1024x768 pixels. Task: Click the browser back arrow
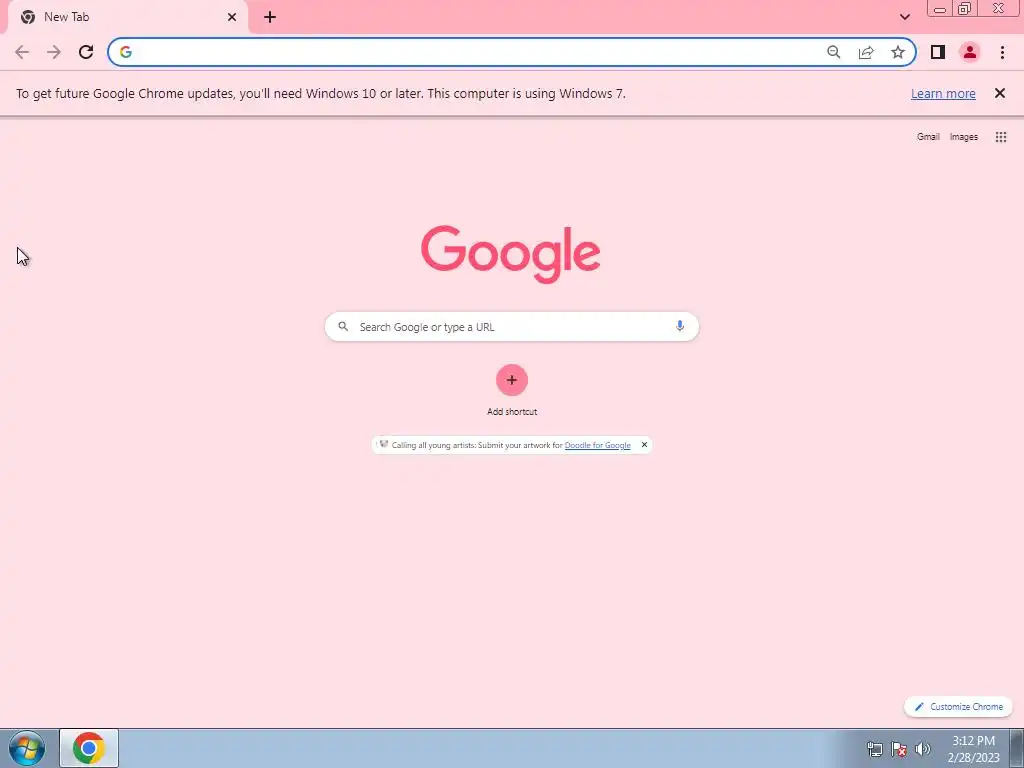coord(22,52)
